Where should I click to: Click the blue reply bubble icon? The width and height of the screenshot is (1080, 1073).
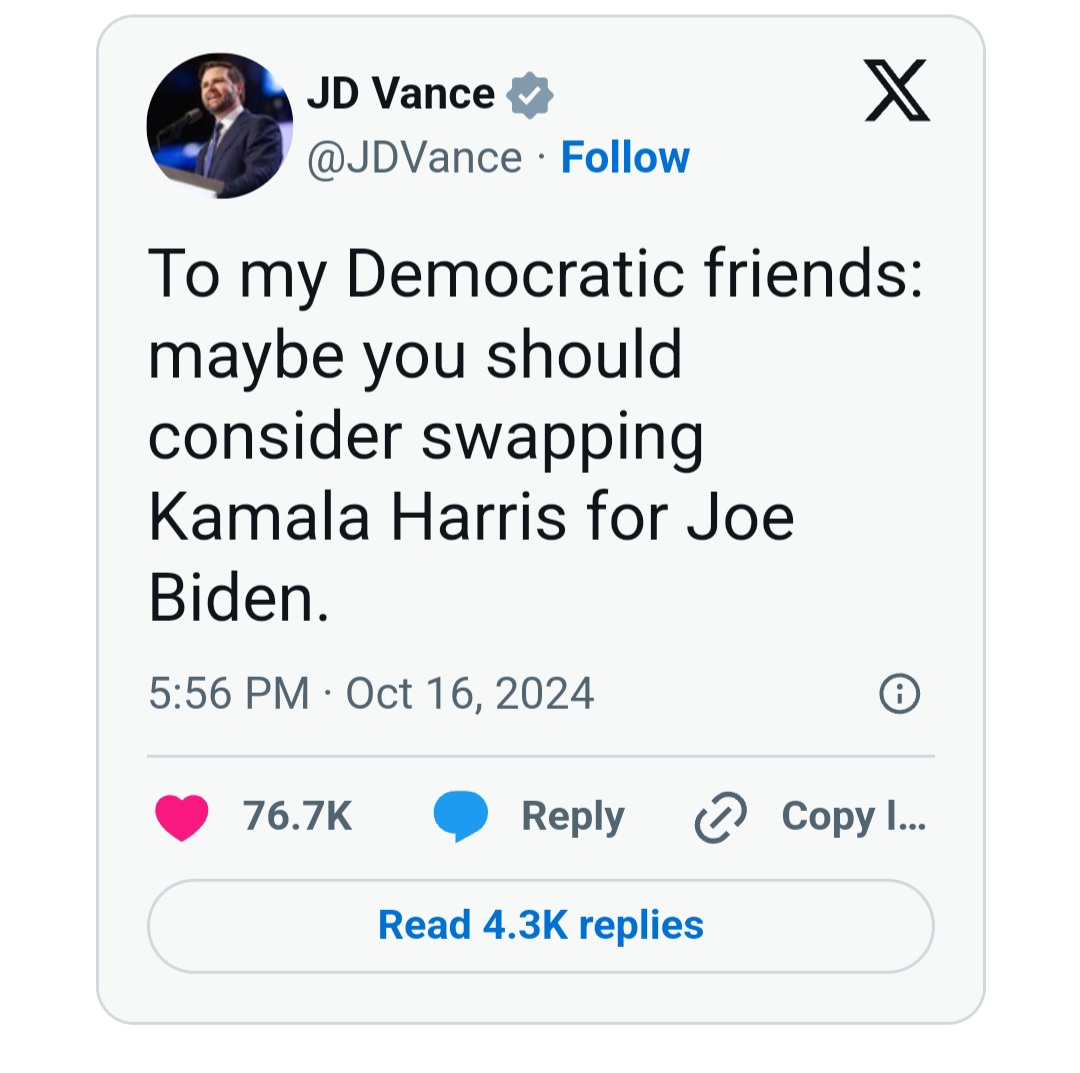click(460, 817)
